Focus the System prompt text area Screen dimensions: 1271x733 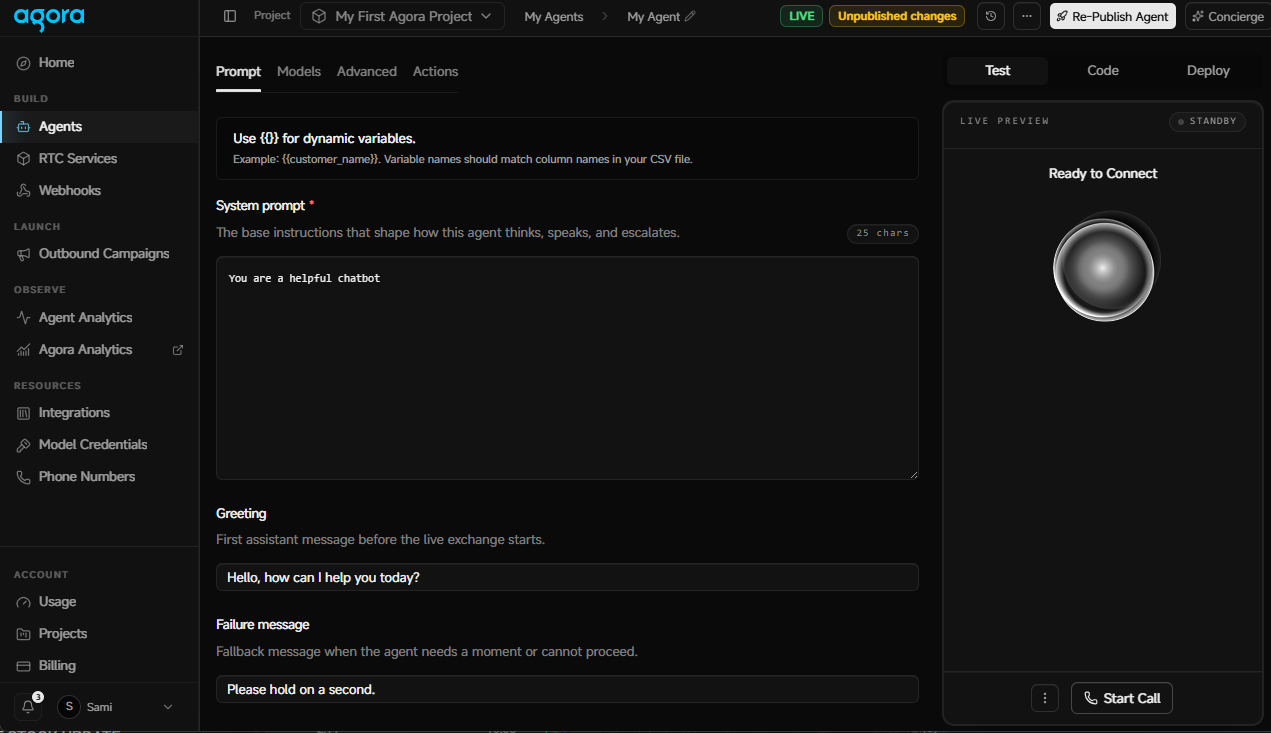click(x=567, y=368)
